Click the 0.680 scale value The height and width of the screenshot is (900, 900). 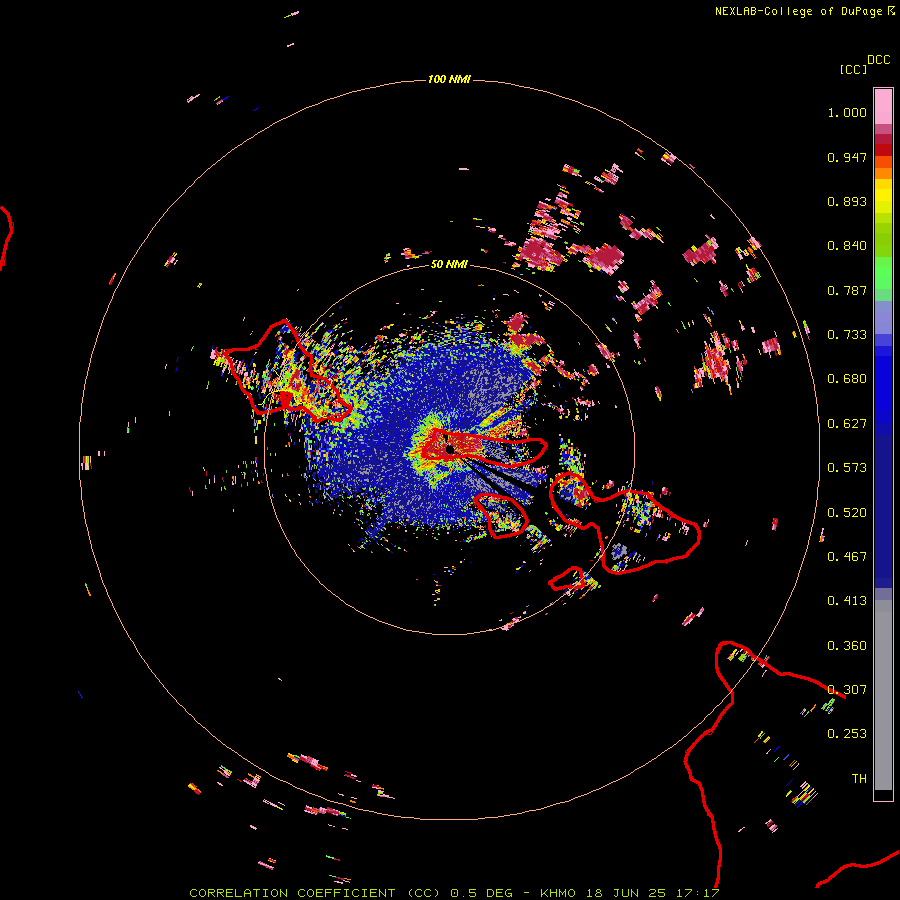point(847,379)
